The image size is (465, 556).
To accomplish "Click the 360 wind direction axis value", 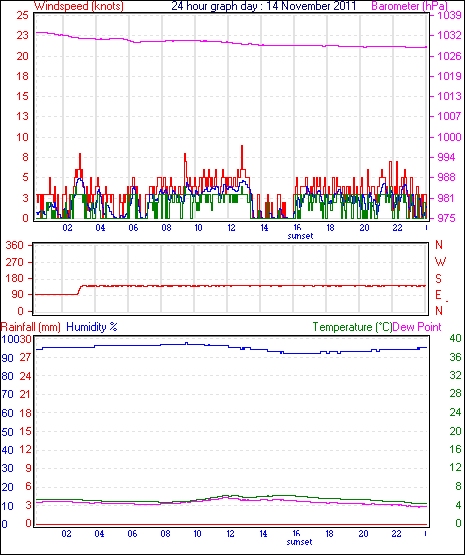I will [x=15, y=245].
